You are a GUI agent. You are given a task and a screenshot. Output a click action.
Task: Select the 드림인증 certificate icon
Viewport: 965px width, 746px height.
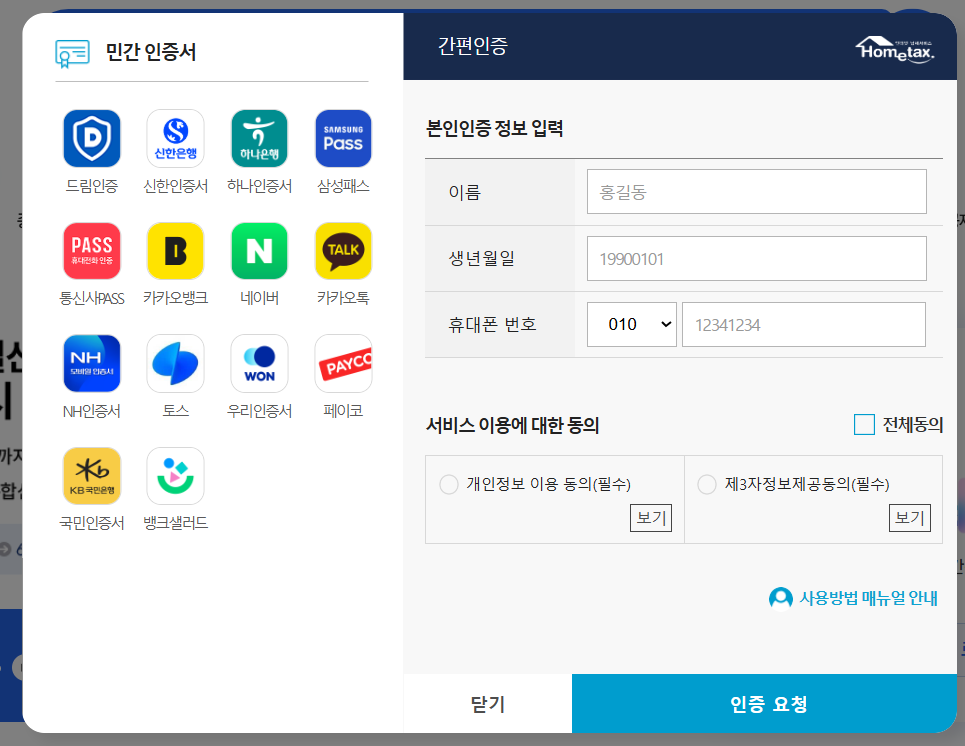click(92, 138)
